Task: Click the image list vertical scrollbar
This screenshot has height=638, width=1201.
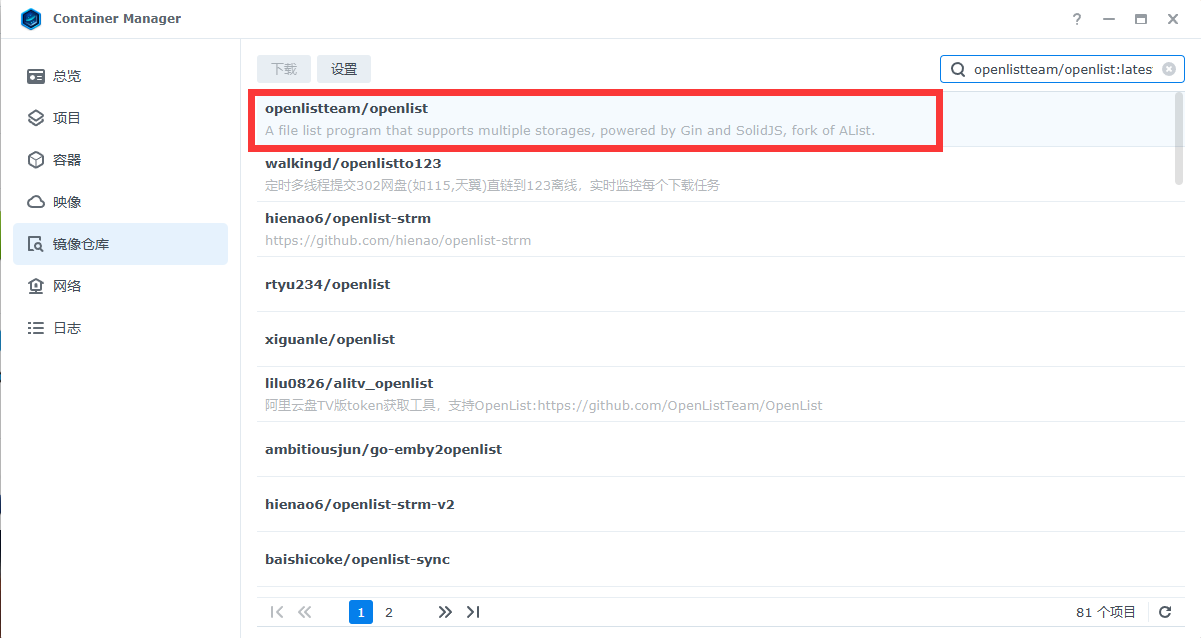Action: [x=1179, y=138]
